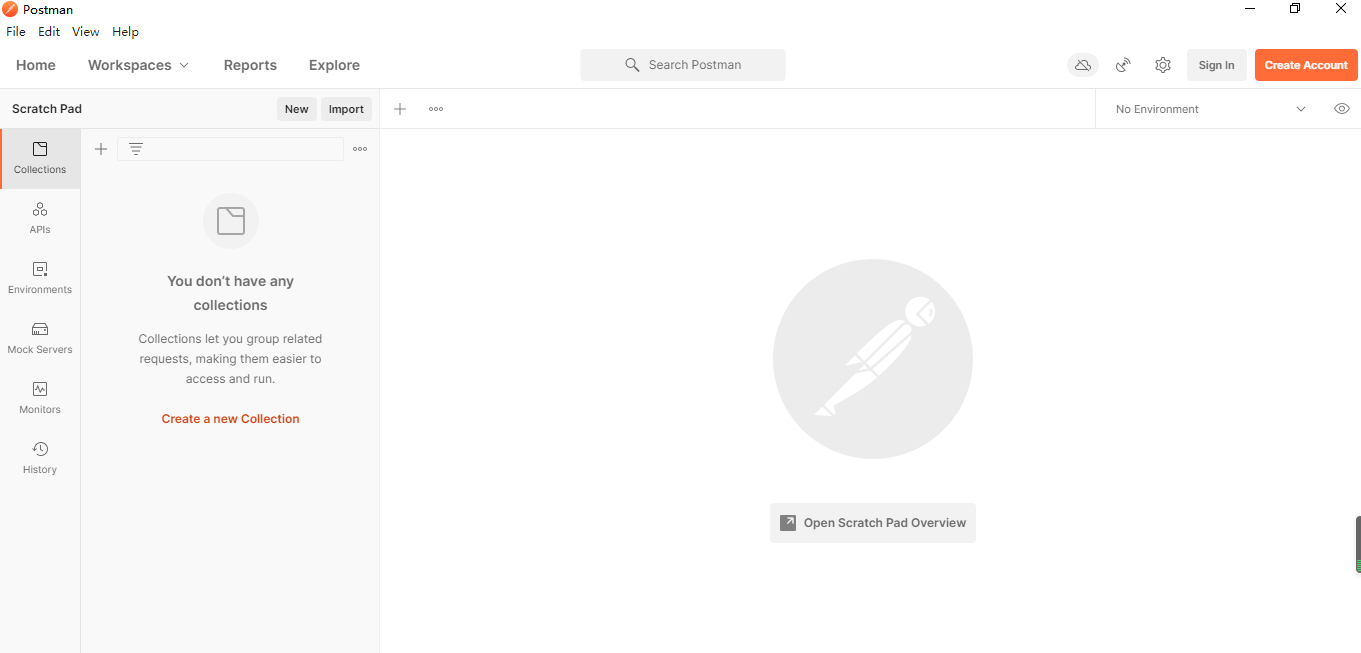Click the Postman astronaut logo graphic
Screen dimensions: 1361x653
tap(873, 359)
